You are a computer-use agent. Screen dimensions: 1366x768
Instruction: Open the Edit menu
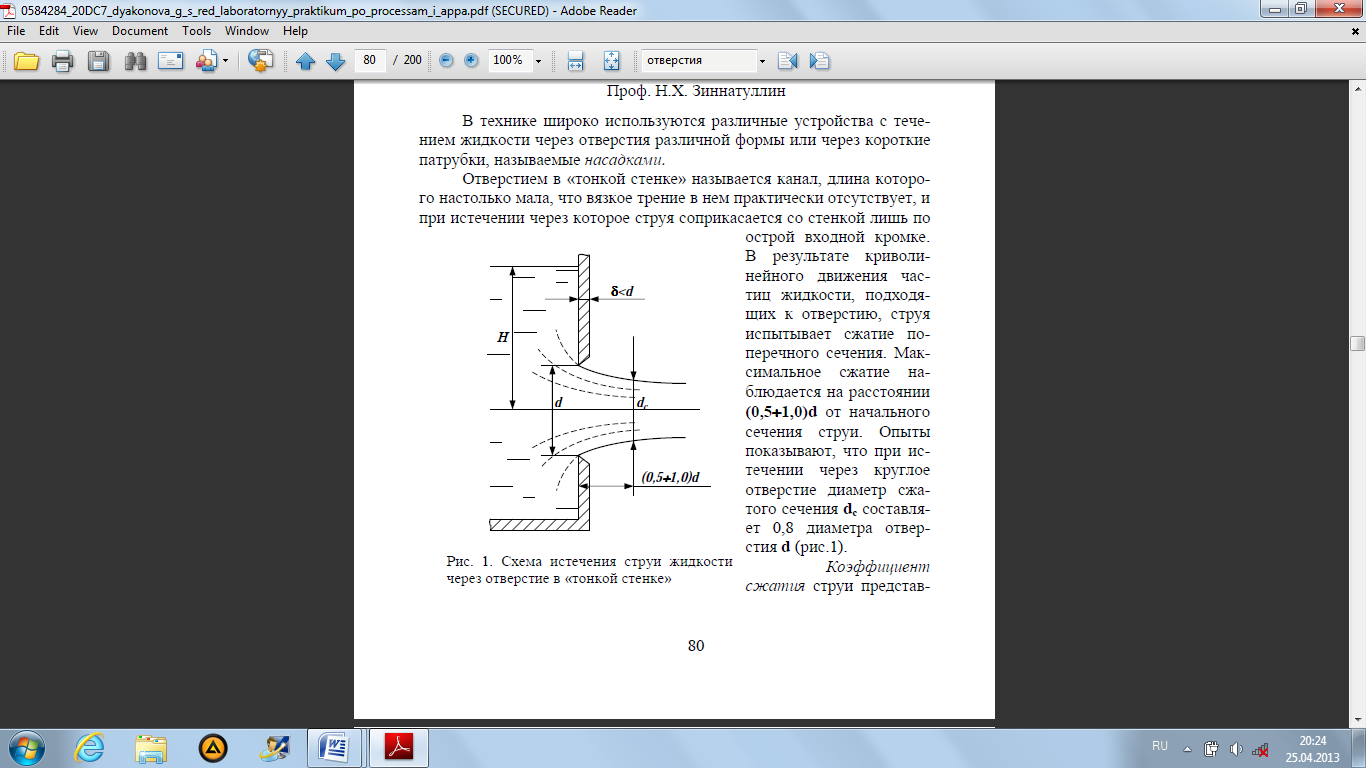tap(49, 31)
